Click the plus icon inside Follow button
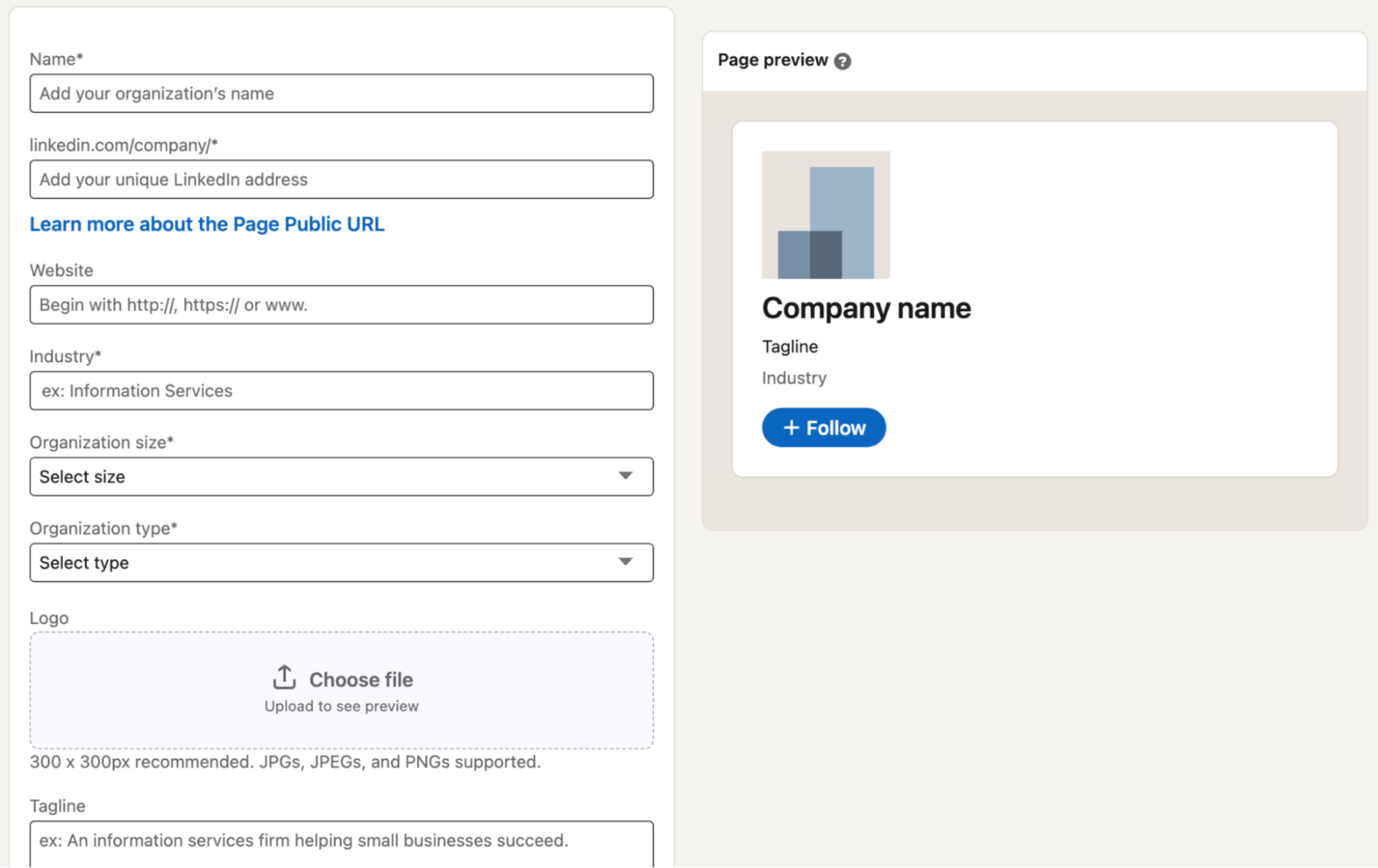 coord(791,428)
